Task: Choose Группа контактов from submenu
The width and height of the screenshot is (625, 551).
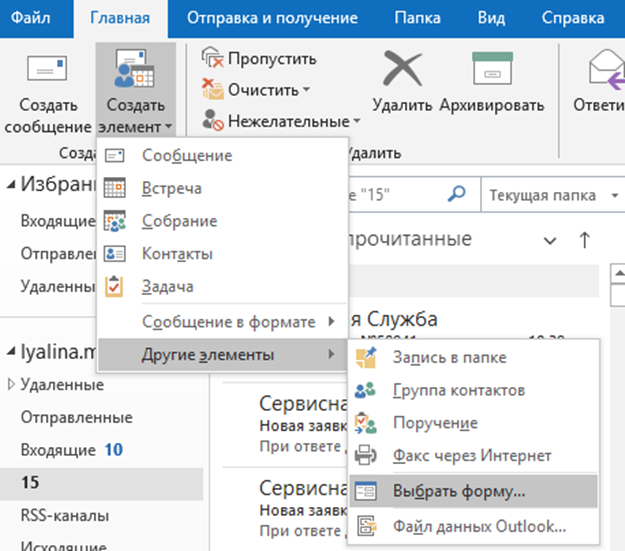Action: coord(474,390)
